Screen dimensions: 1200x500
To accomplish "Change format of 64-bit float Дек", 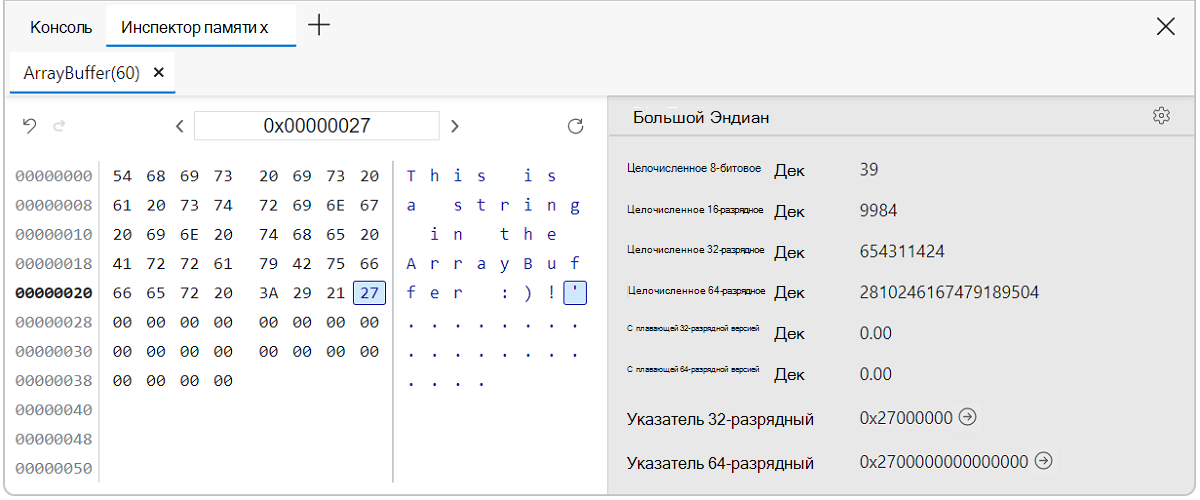I will coord(789,374).
